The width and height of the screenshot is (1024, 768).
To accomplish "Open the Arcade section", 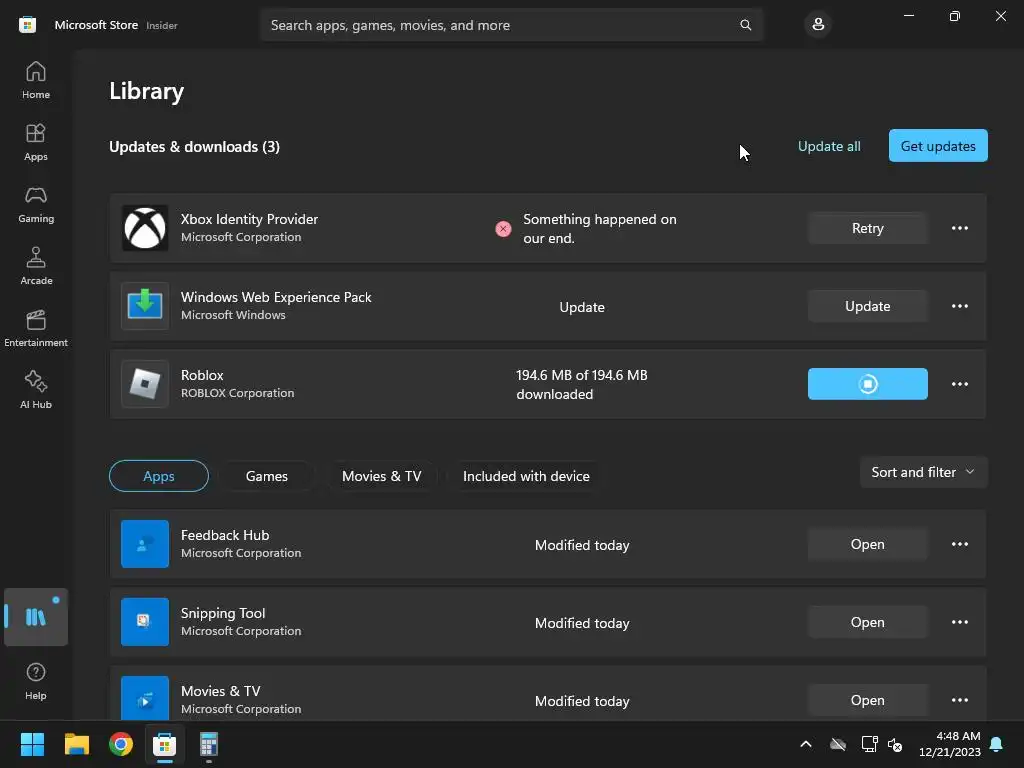I will tap(35, 266).
